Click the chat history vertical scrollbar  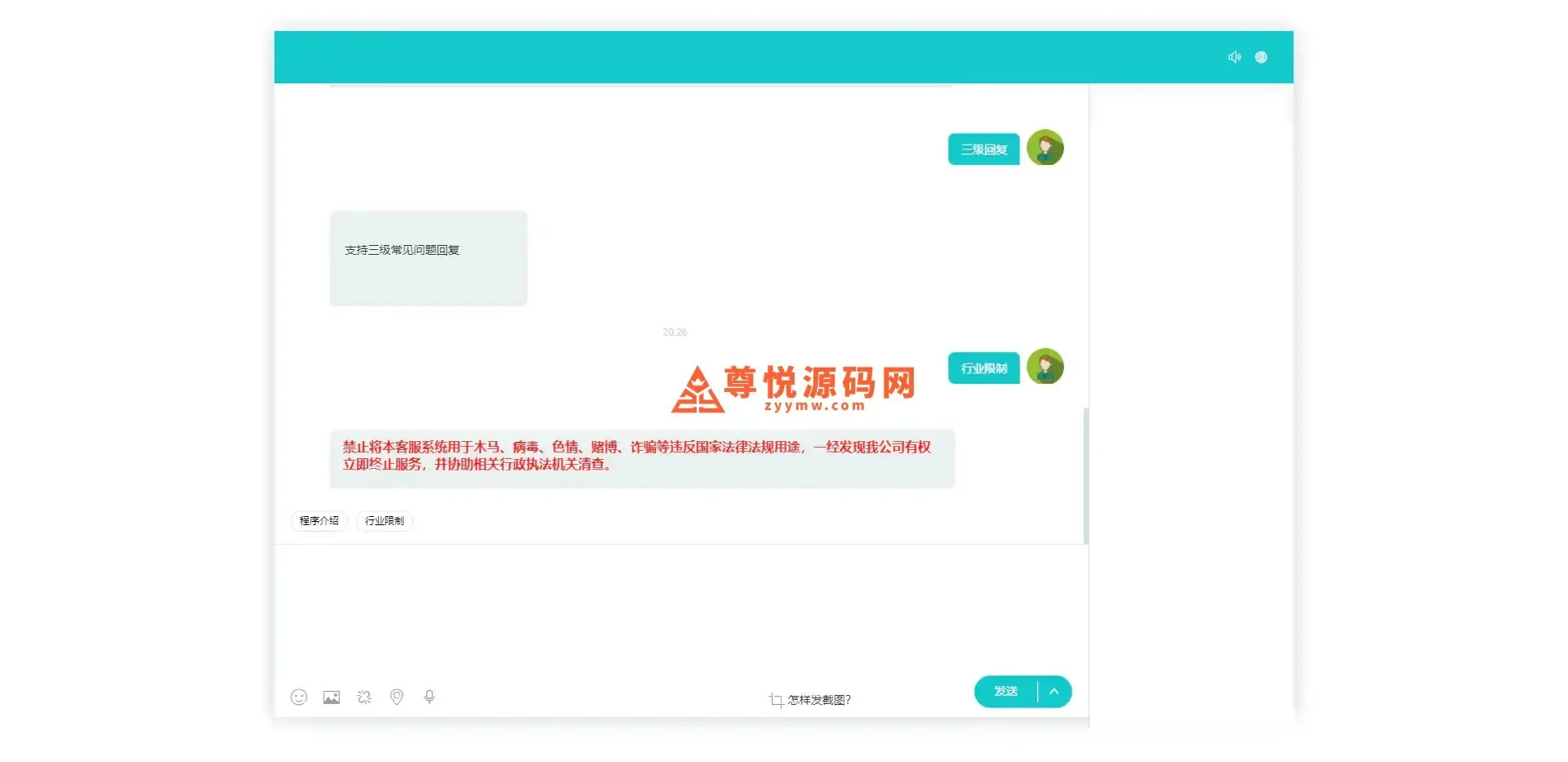click(1085, 474)
